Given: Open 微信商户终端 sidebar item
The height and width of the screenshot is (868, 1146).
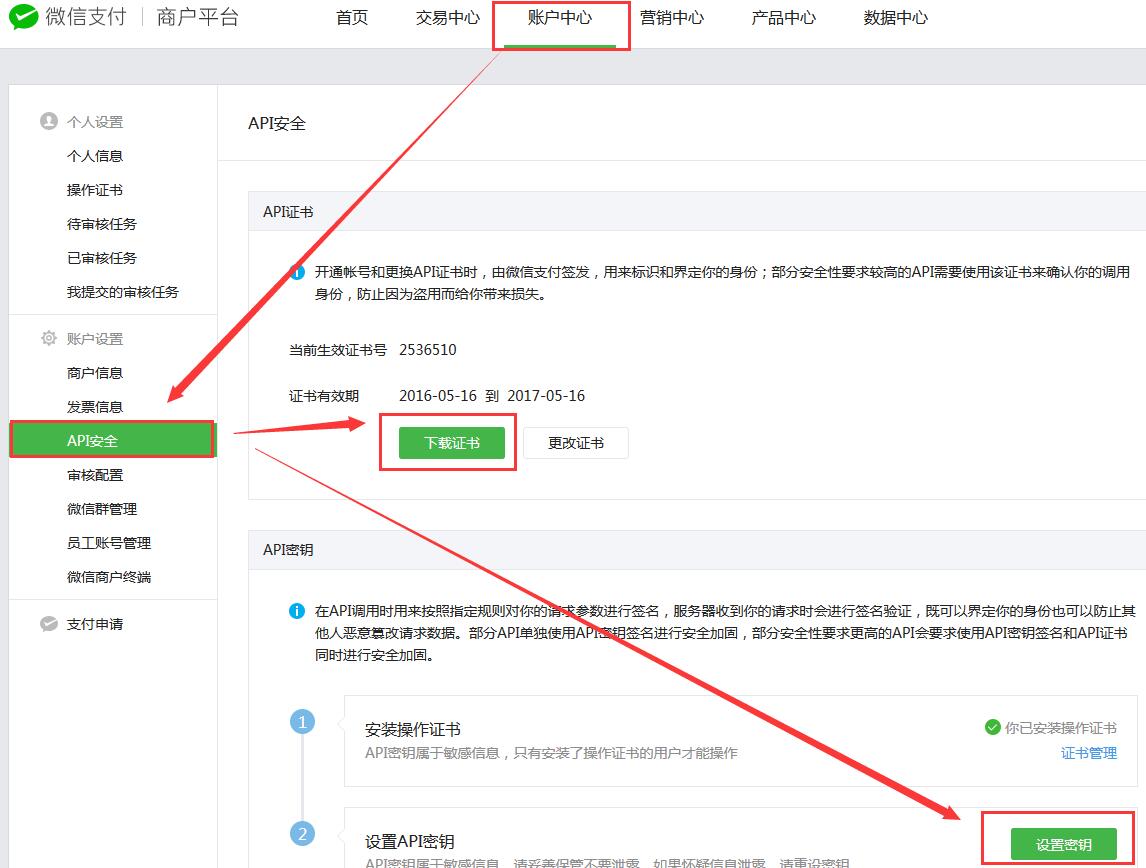Looking at the screenshot, I should (x=109, y=576).
